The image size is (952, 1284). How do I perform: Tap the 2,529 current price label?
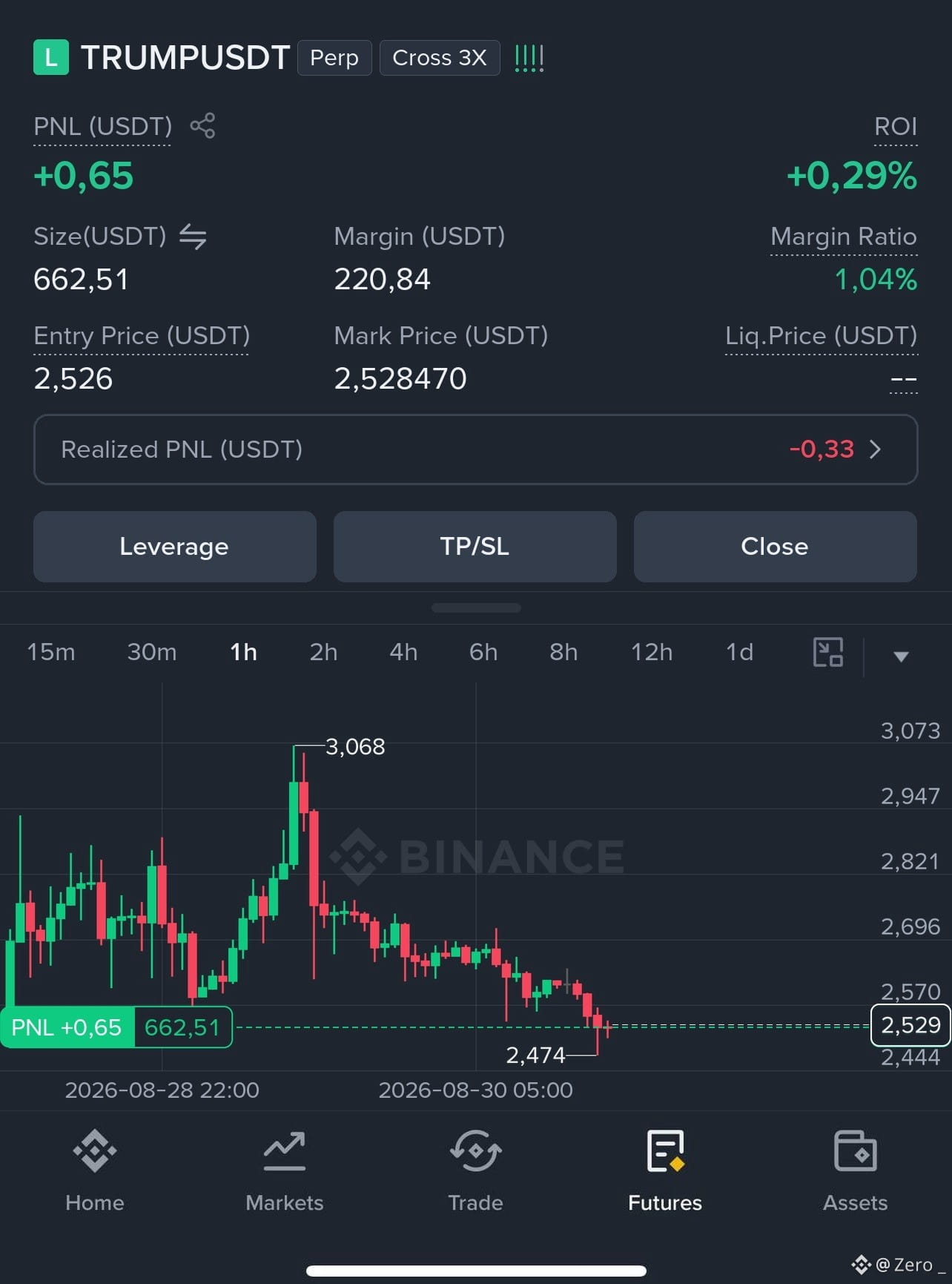pyautogui.click(x=910, y=1025)
